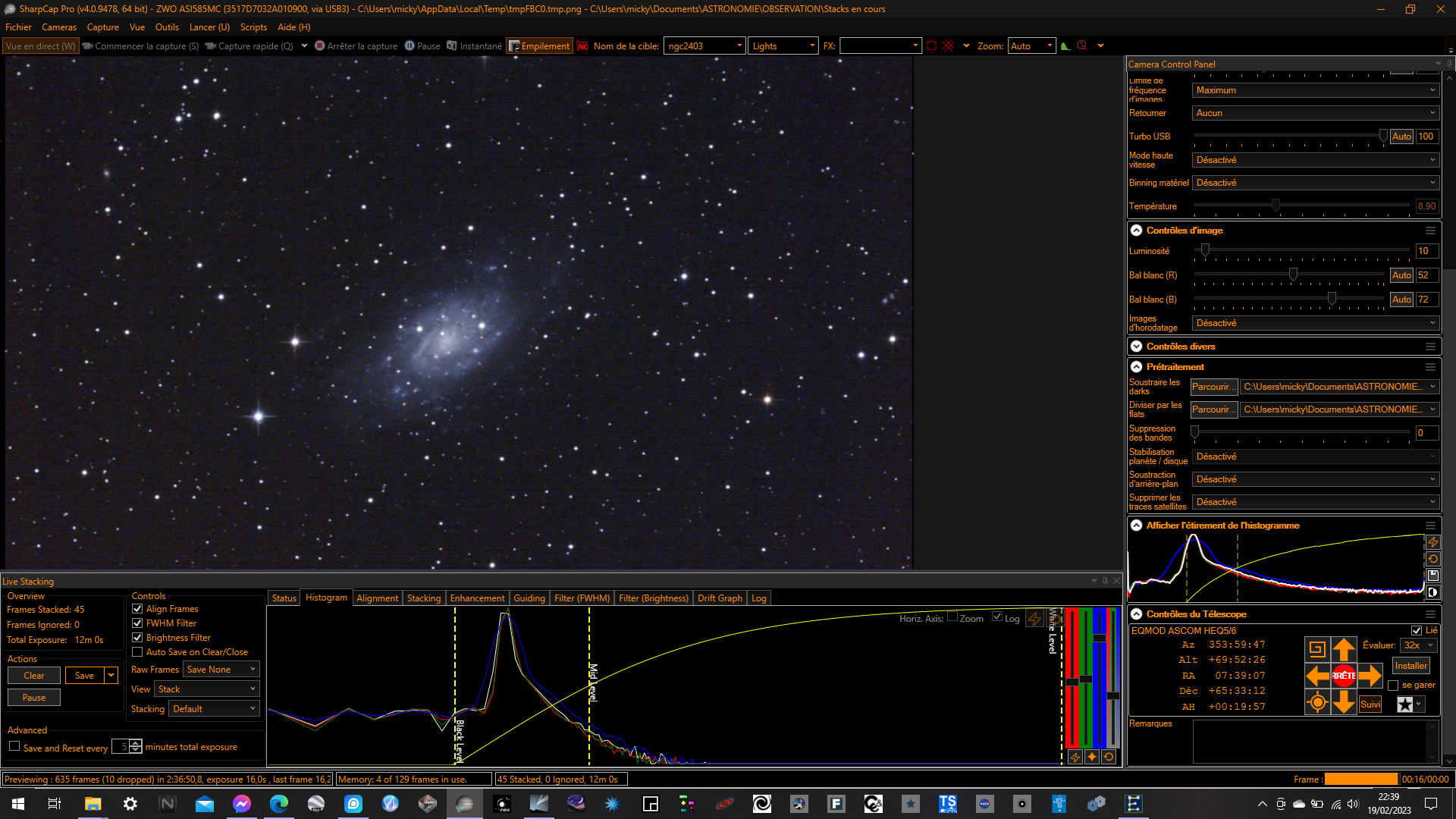Collapse the Prétraitement section

coord(1136,367)
